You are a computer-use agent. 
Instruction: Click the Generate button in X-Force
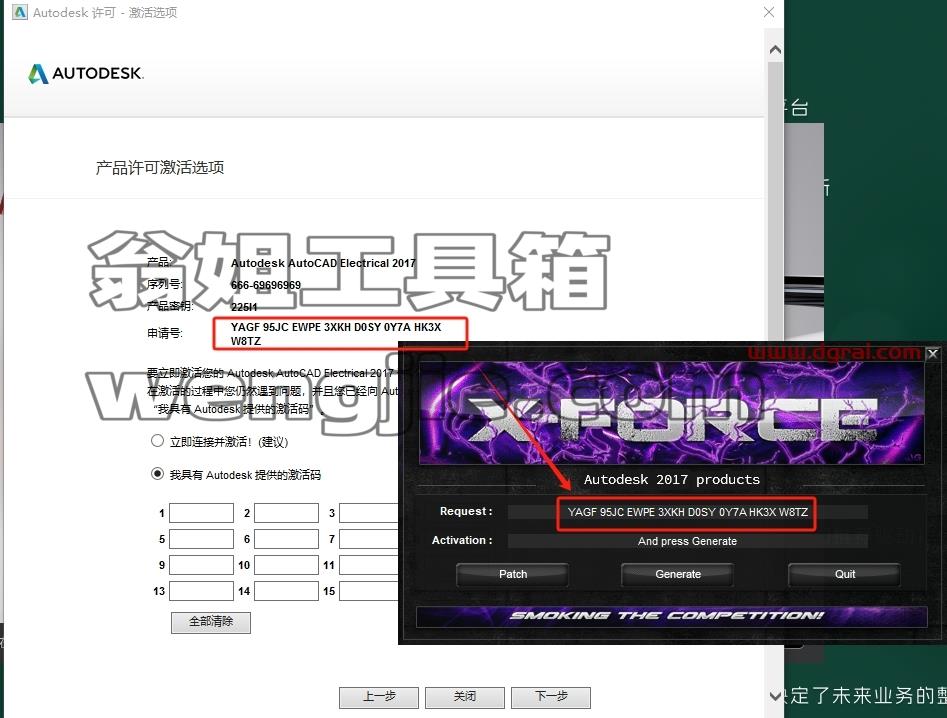point(678,574)
